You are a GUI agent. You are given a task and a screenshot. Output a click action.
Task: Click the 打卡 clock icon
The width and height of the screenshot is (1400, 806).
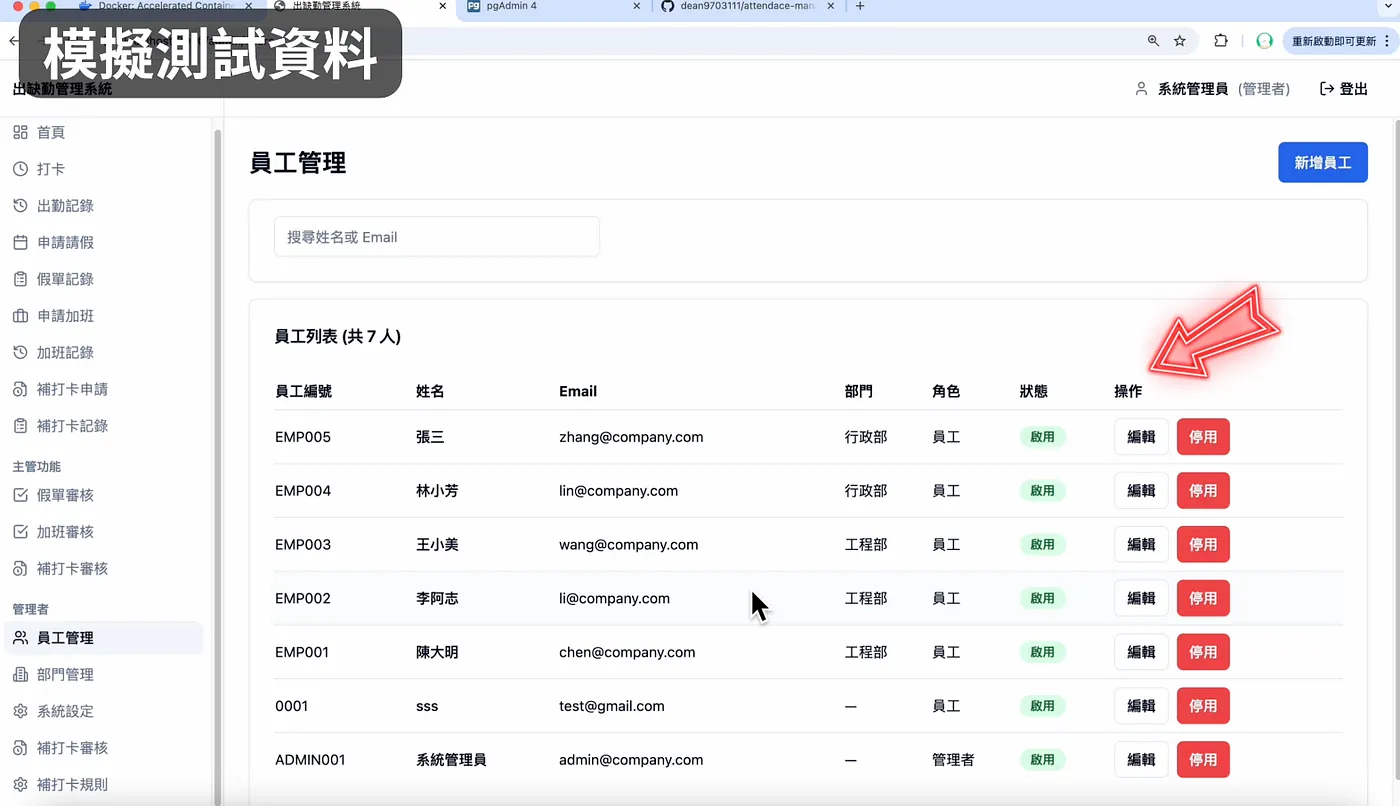pyautogui.click(x=20, y=169)
